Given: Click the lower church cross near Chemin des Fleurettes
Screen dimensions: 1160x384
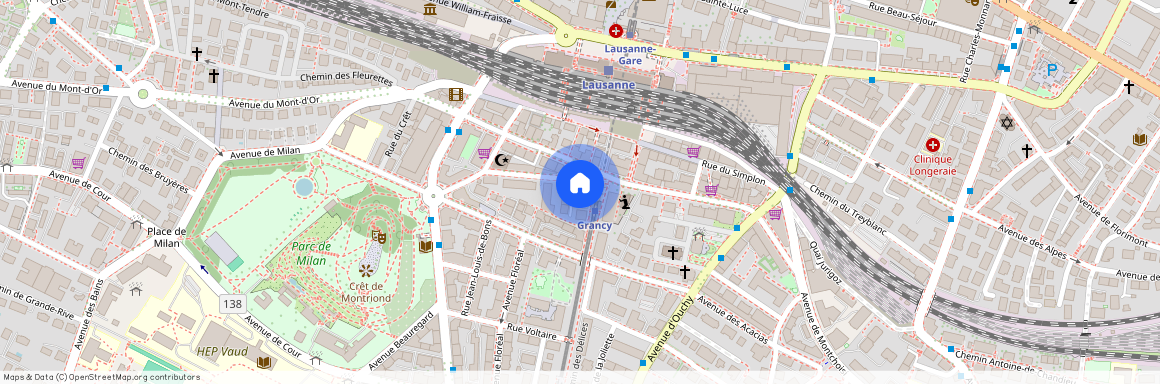Looking at the screenshot, I should pyautogui.click(x=214, y=75).
